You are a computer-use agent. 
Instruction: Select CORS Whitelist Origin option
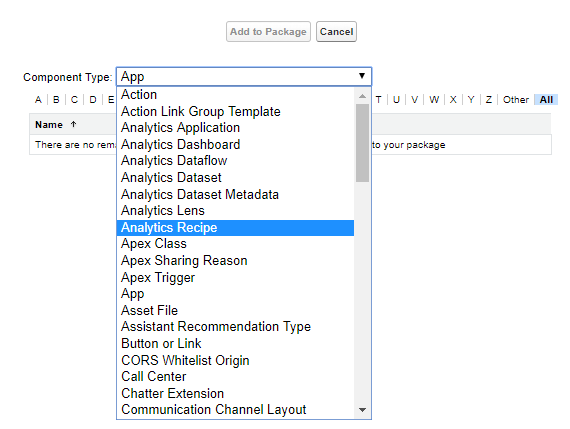coord(235,360)
